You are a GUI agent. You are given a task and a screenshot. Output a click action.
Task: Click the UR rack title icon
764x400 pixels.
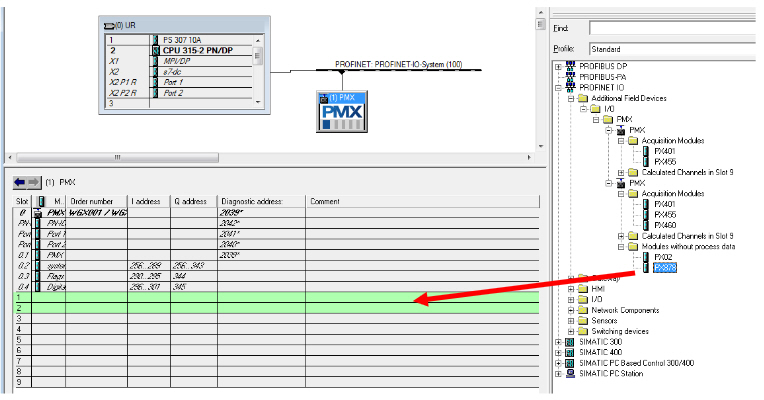109,25
